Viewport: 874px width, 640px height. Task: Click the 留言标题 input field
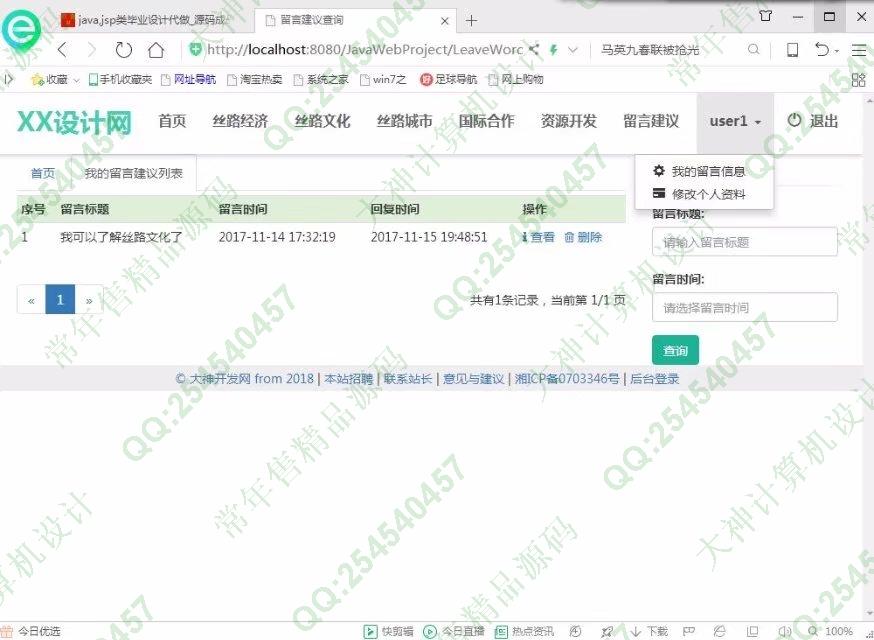(744, 242)
